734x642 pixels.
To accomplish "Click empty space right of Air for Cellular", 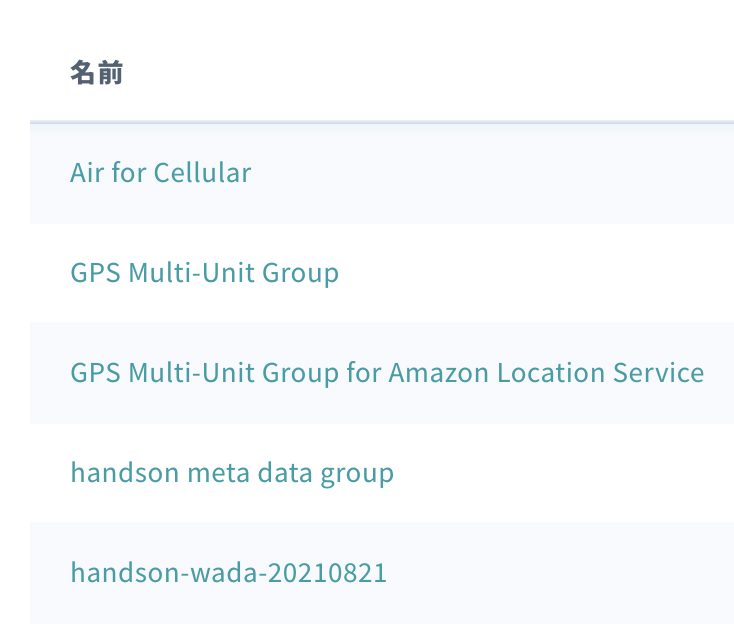I will coord(492,172).
